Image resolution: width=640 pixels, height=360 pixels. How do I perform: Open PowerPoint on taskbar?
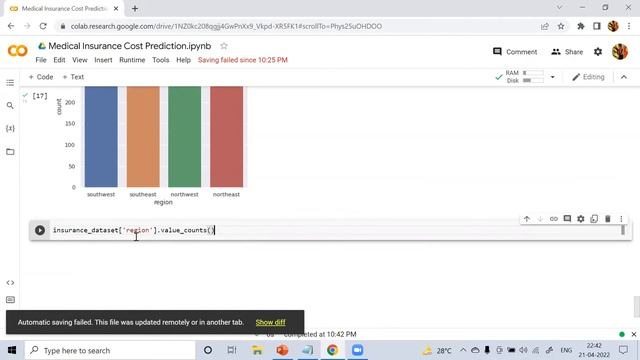[x=282, y=350]
